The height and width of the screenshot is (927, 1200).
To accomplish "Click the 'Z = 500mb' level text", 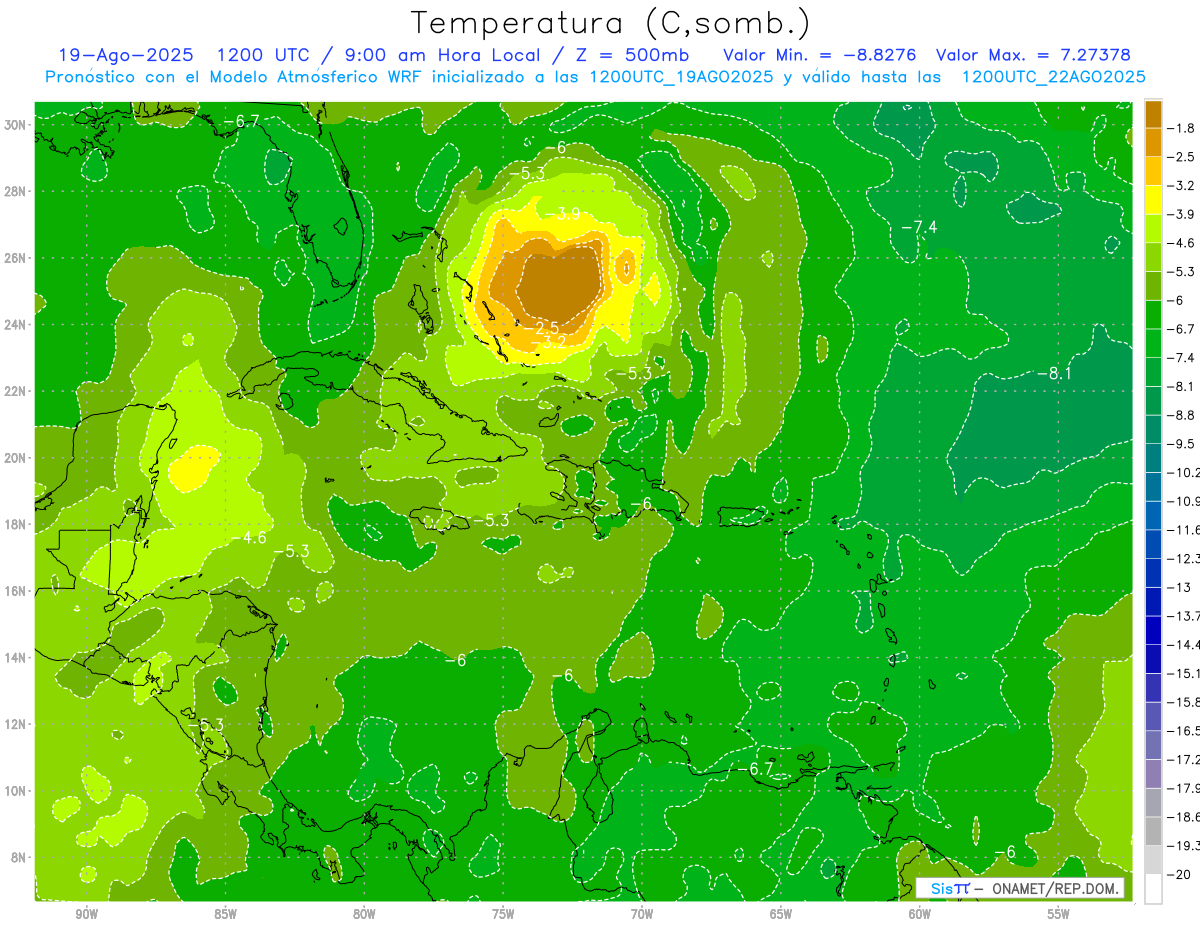I will click(632, 55).
